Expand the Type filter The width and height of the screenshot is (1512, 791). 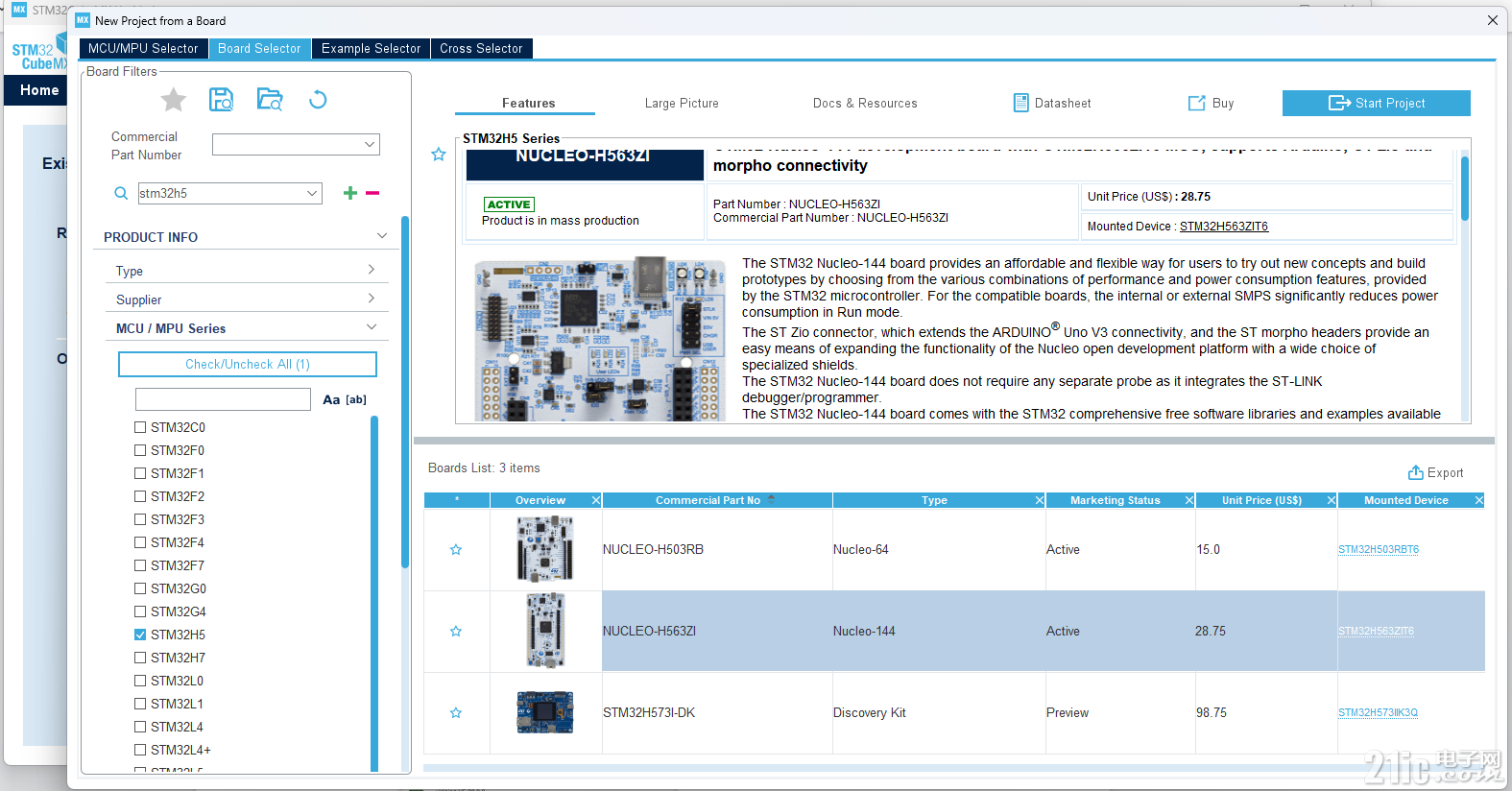pos(372,270)
